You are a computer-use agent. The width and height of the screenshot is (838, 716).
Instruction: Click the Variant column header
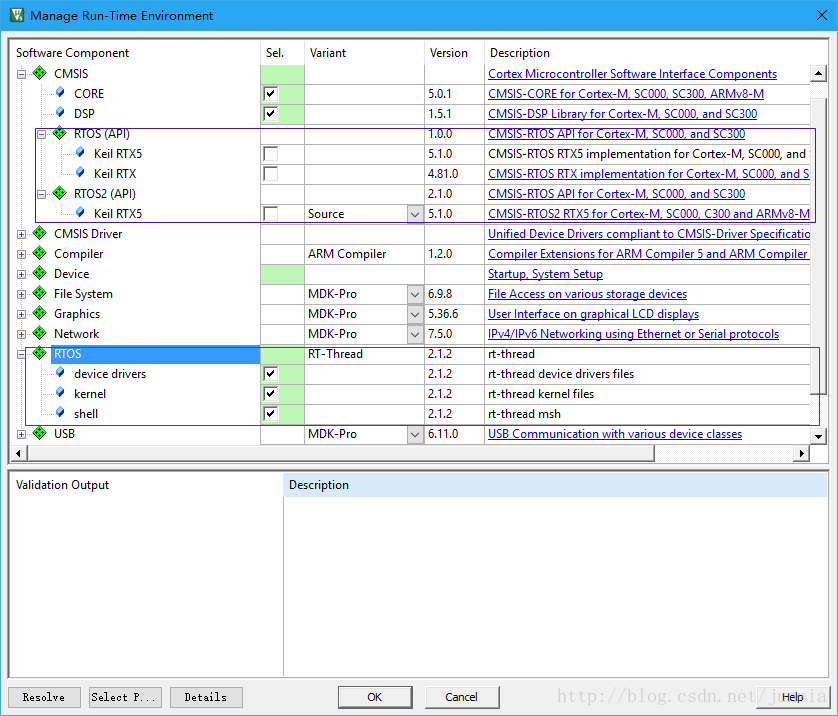point(364,53)
